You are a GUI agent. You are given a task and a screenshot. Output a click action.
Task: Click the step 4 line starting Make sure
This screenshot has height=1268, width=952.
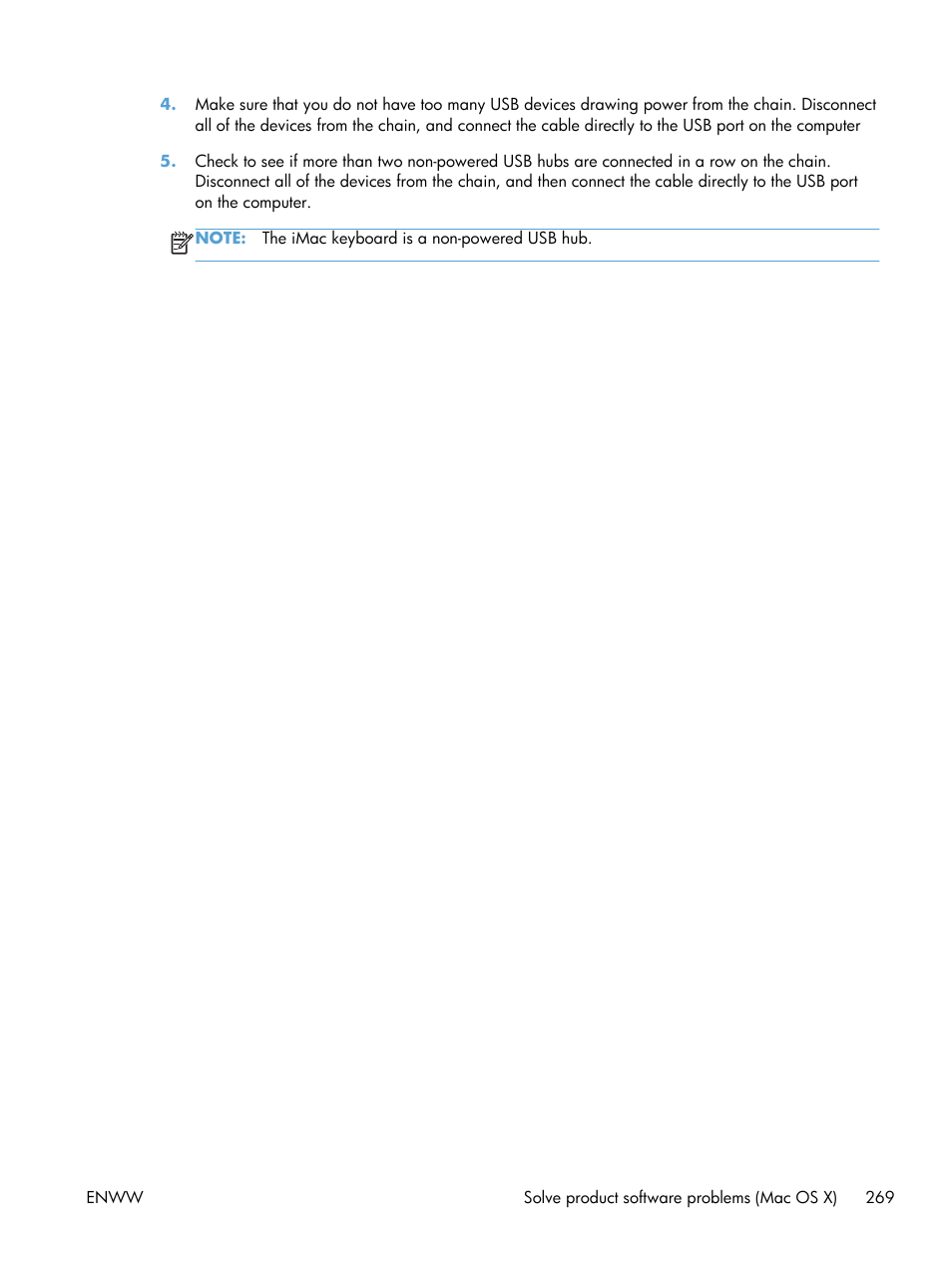coord(536,105)
